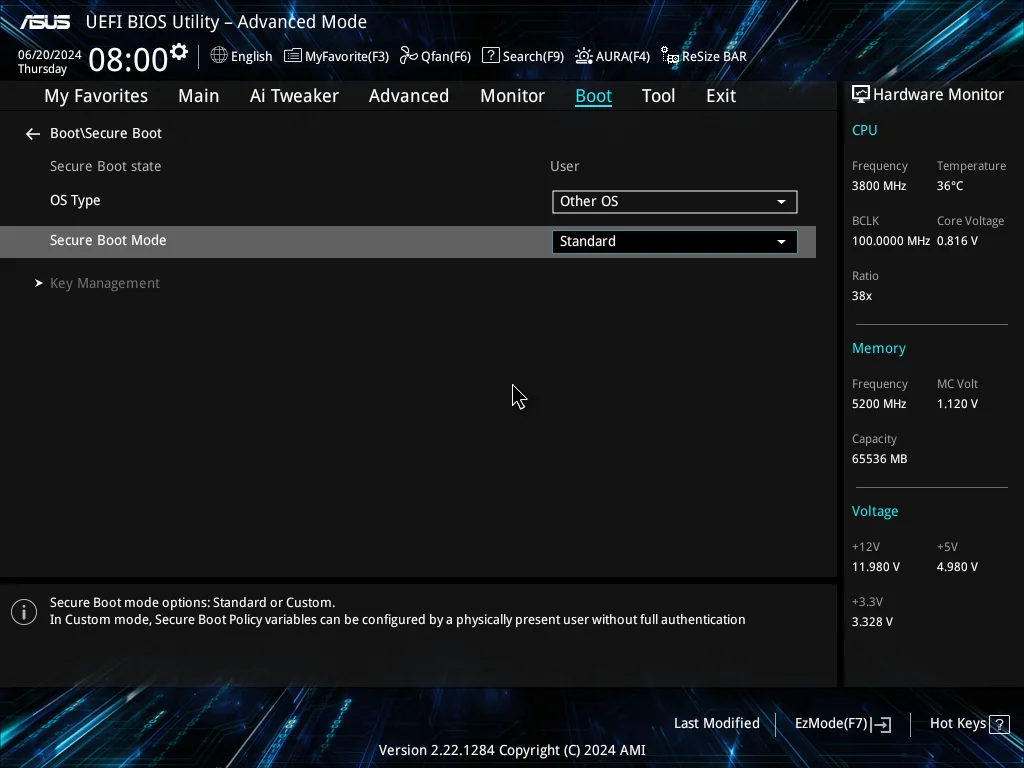Switch to the Exit tab
The image size is (1024, 768).
point(721,96)
